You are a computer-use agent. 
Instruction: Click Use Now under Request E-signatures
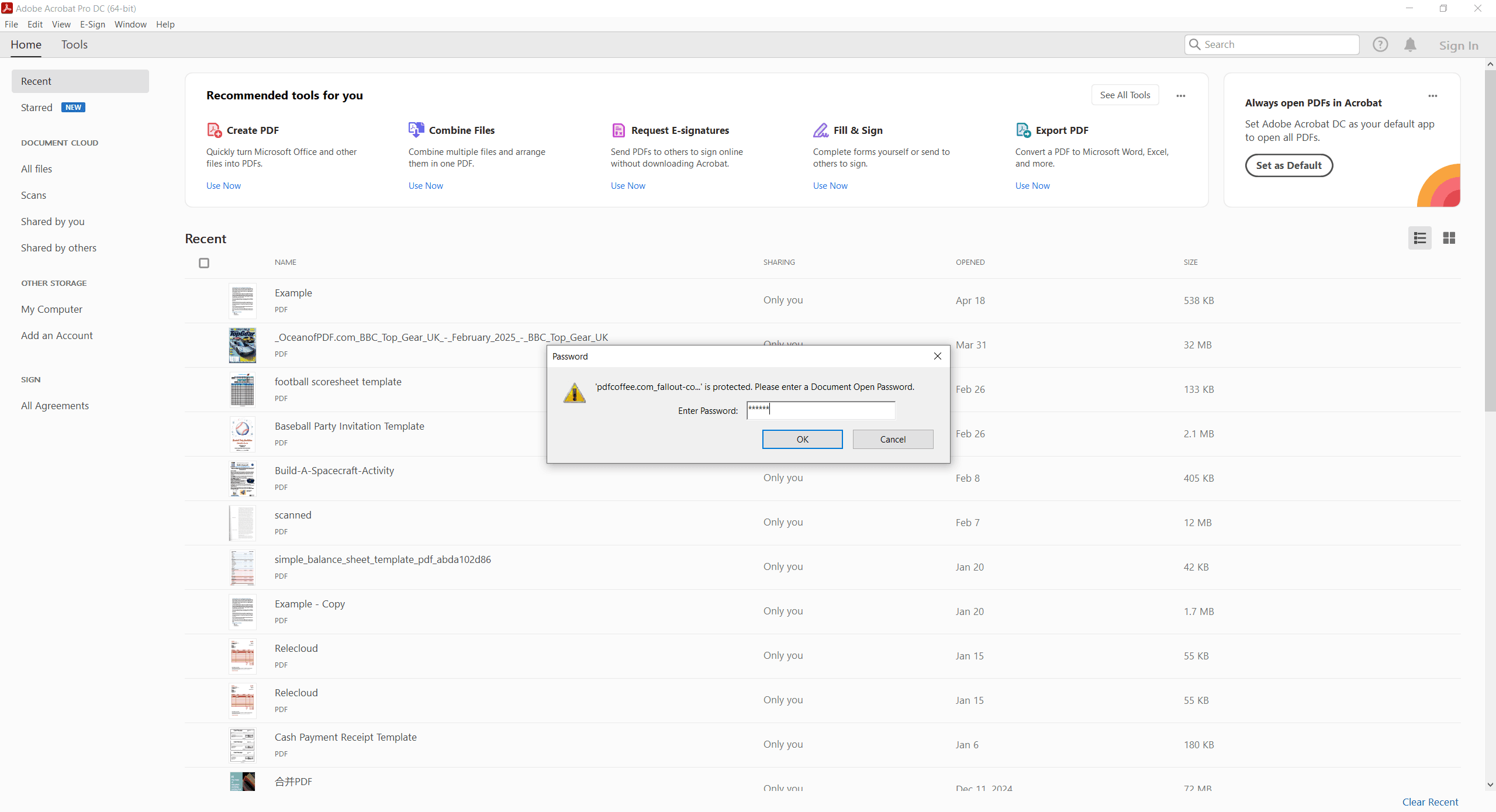tap(628, 186)
